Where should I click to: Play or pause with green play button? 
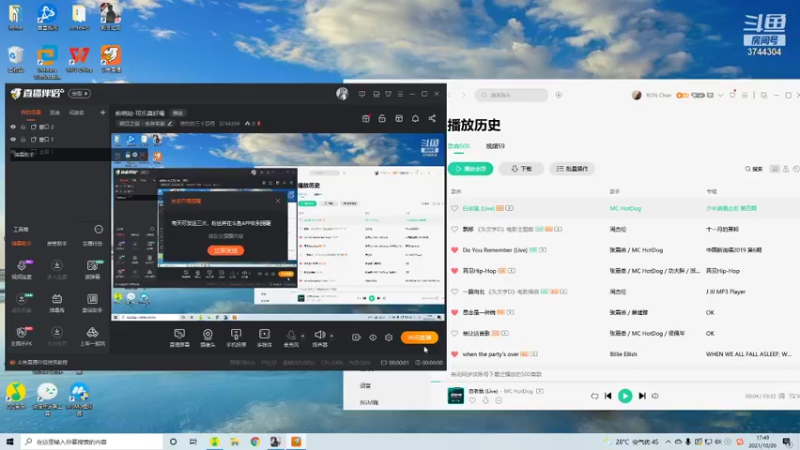coord(625,396)
